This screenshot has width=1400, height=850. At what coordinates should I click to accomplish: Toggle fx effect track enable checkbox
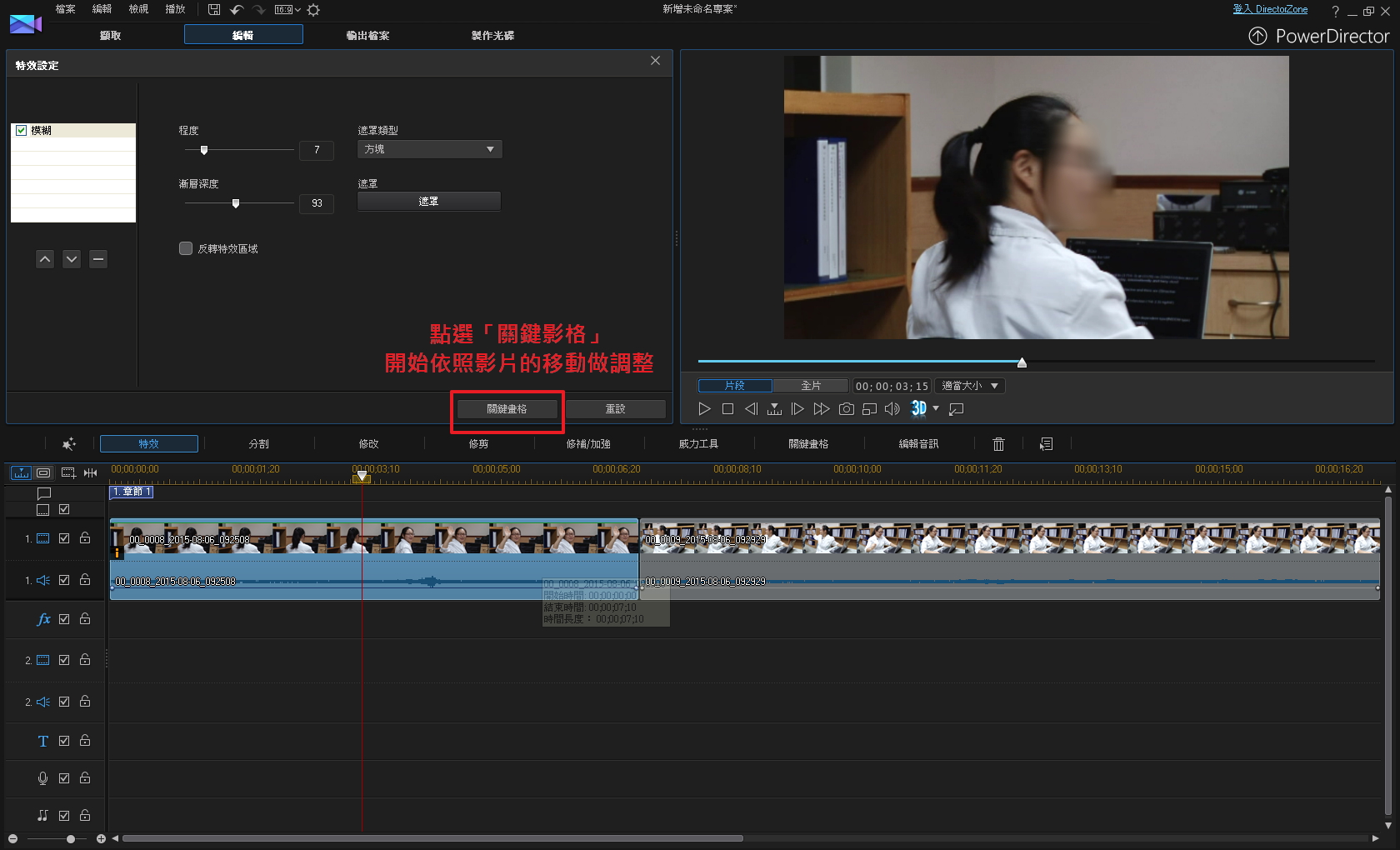click(x=64, y=619)
